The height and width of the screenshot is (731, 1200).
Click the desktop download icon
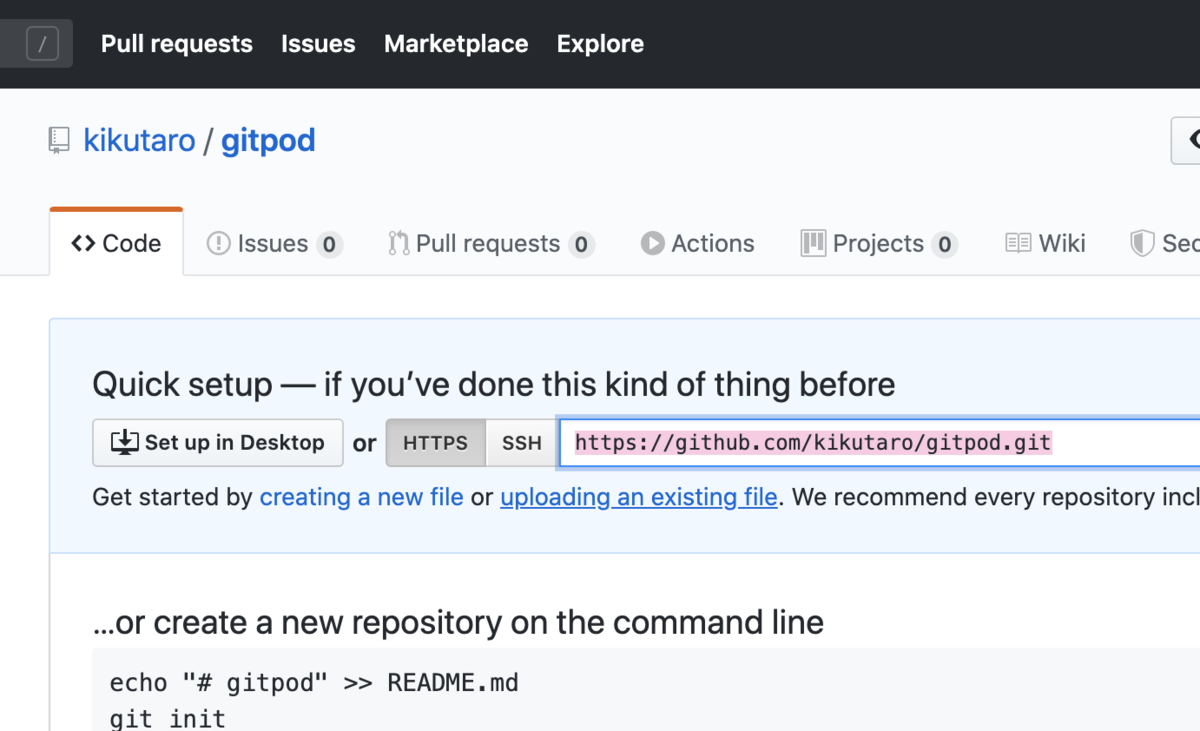[x=125, y=442]
